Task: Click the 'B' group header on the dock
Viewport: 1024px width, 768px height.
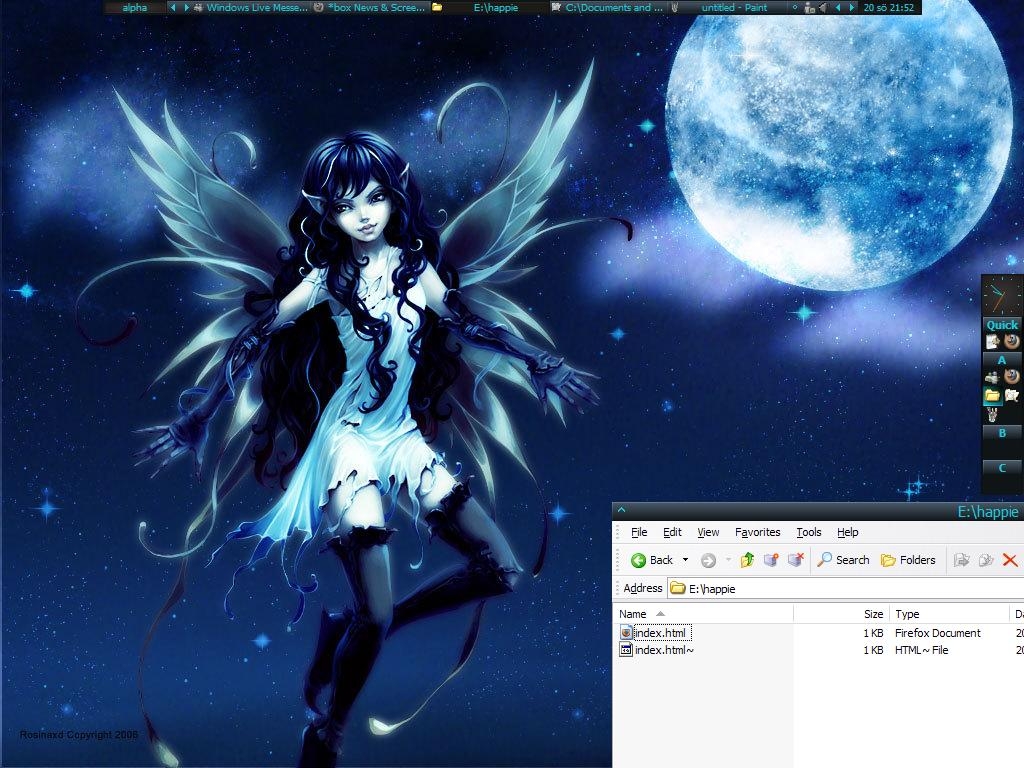Action: coord(1002,432)
